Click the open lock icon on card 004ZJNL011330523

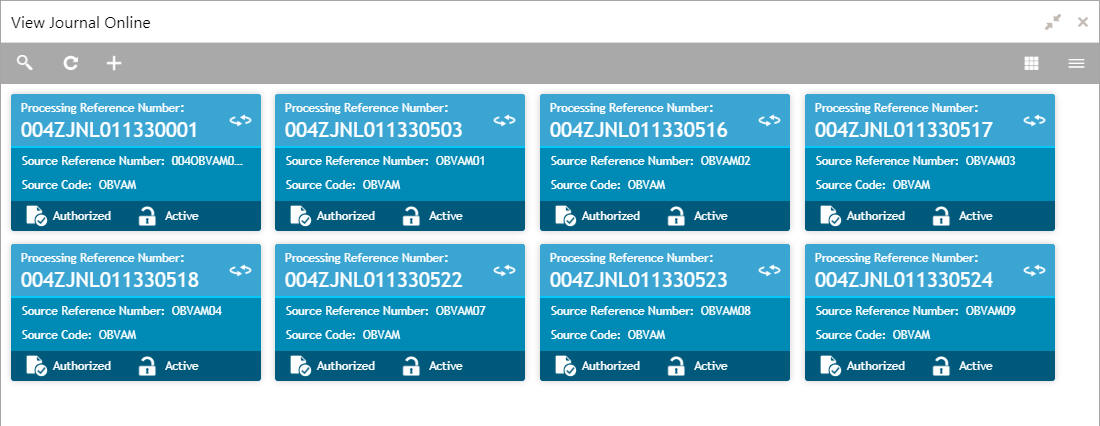click(676, 366)
